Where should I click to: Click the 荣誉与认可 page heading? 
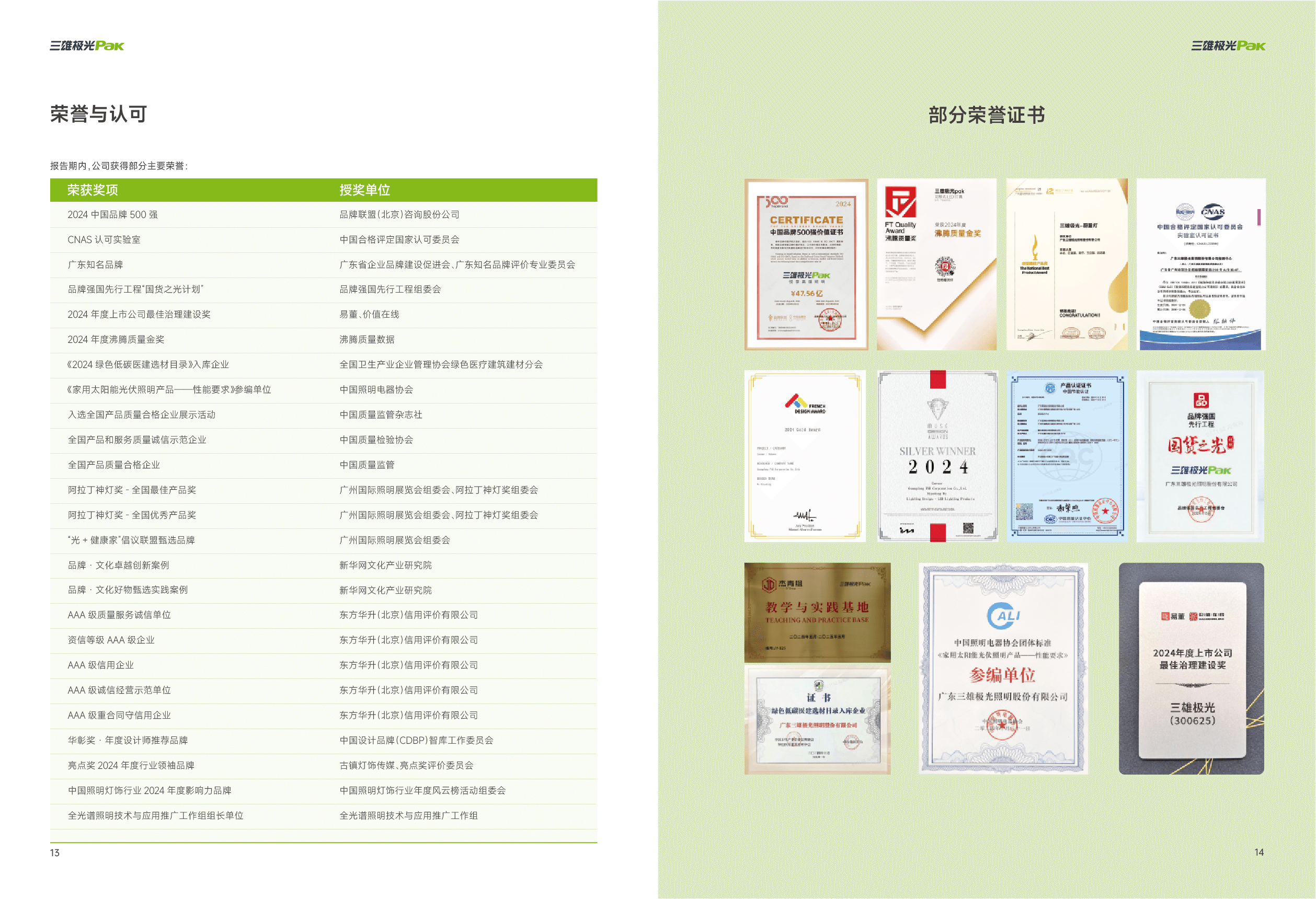click(98, 114)
